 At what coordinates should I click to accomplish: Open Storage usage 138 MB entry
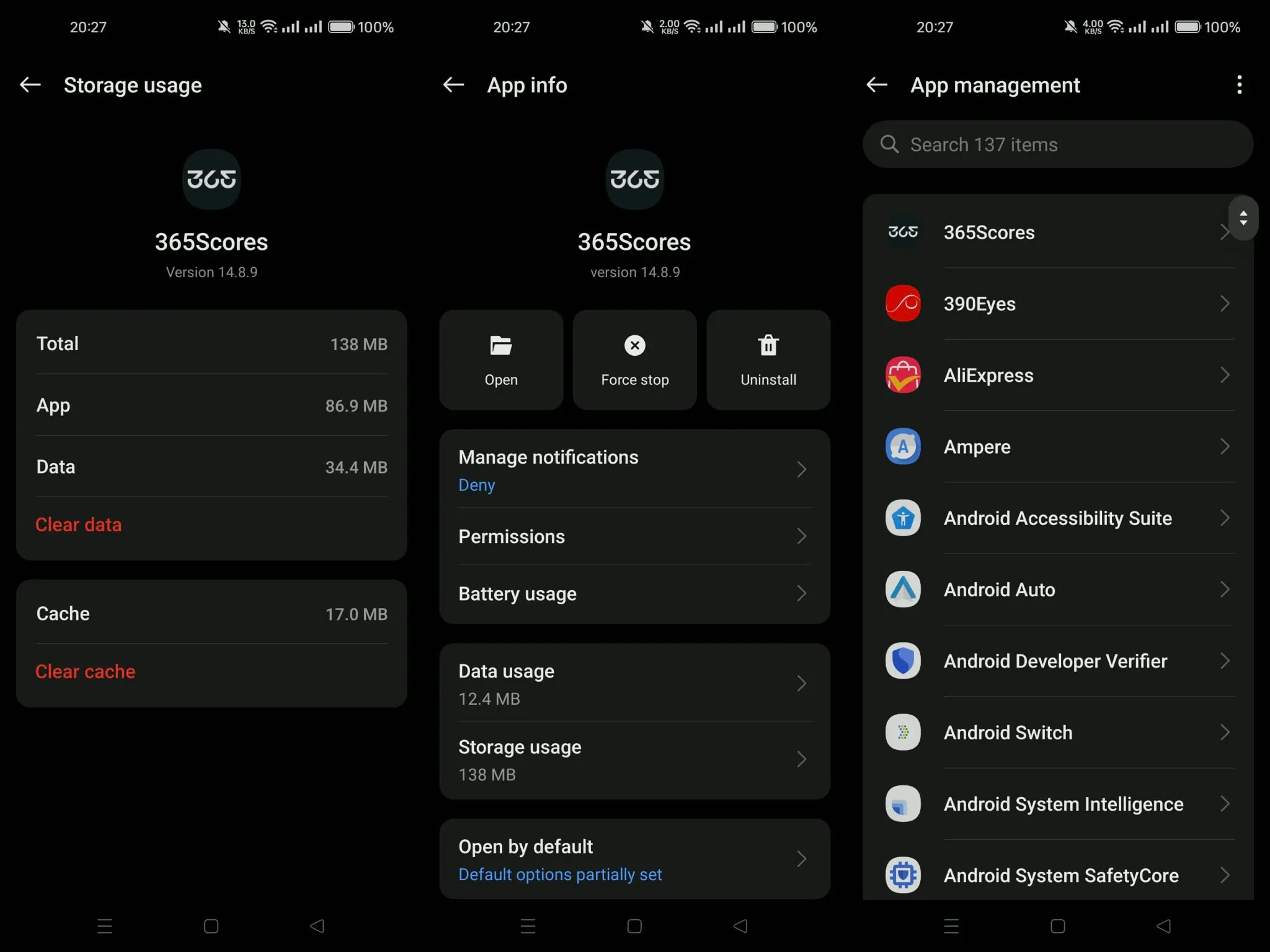point(634,760)
